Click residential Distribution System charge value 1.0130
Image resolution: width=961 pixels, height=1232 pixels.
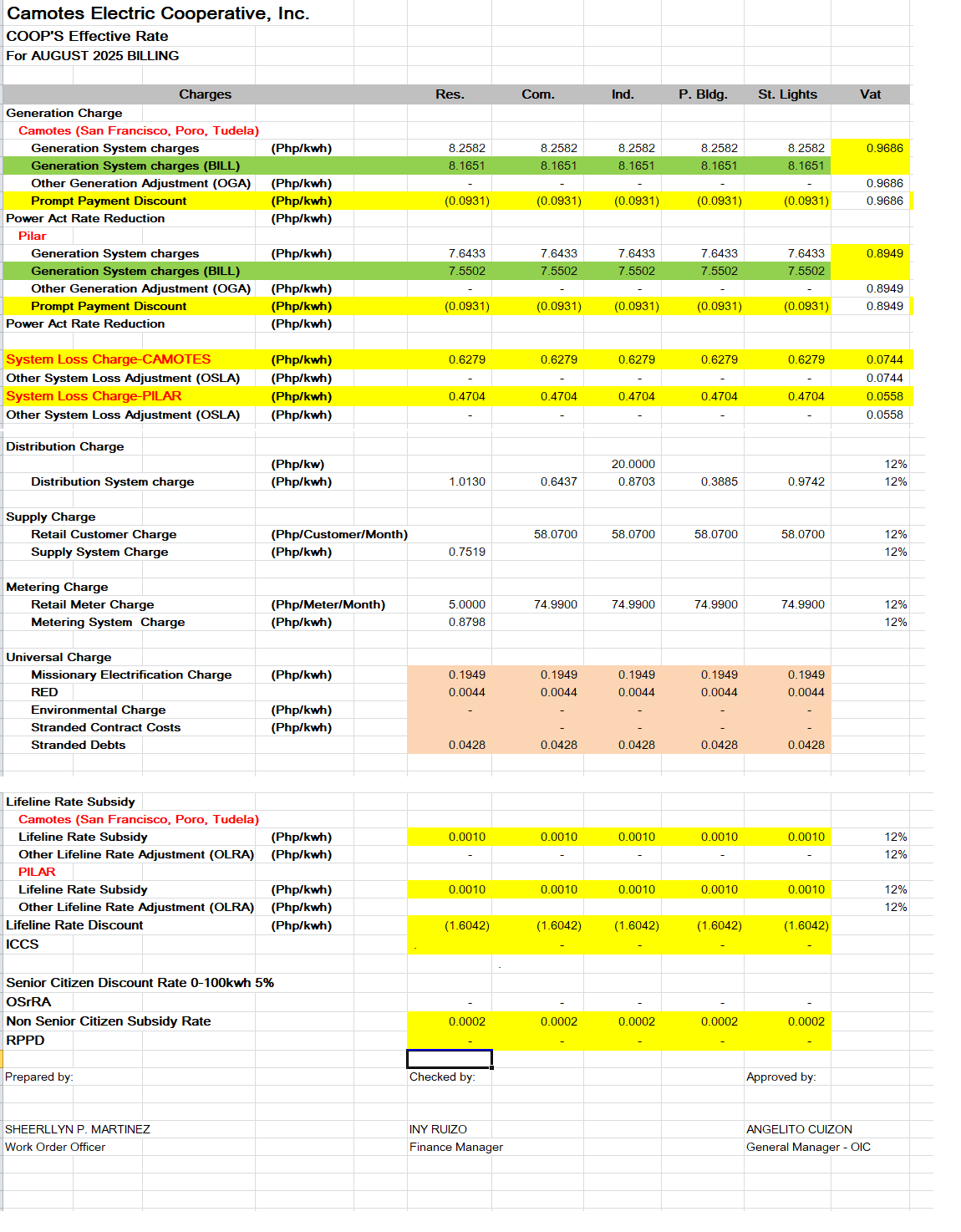pos(466,481)
